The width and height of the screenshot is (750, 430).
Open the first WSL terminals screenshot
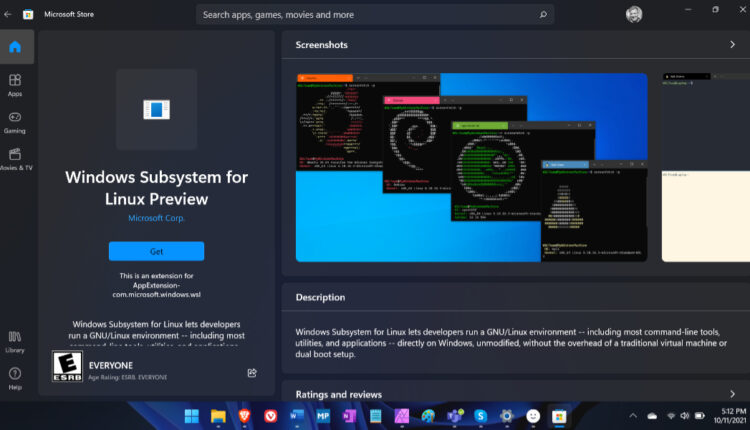471,167
